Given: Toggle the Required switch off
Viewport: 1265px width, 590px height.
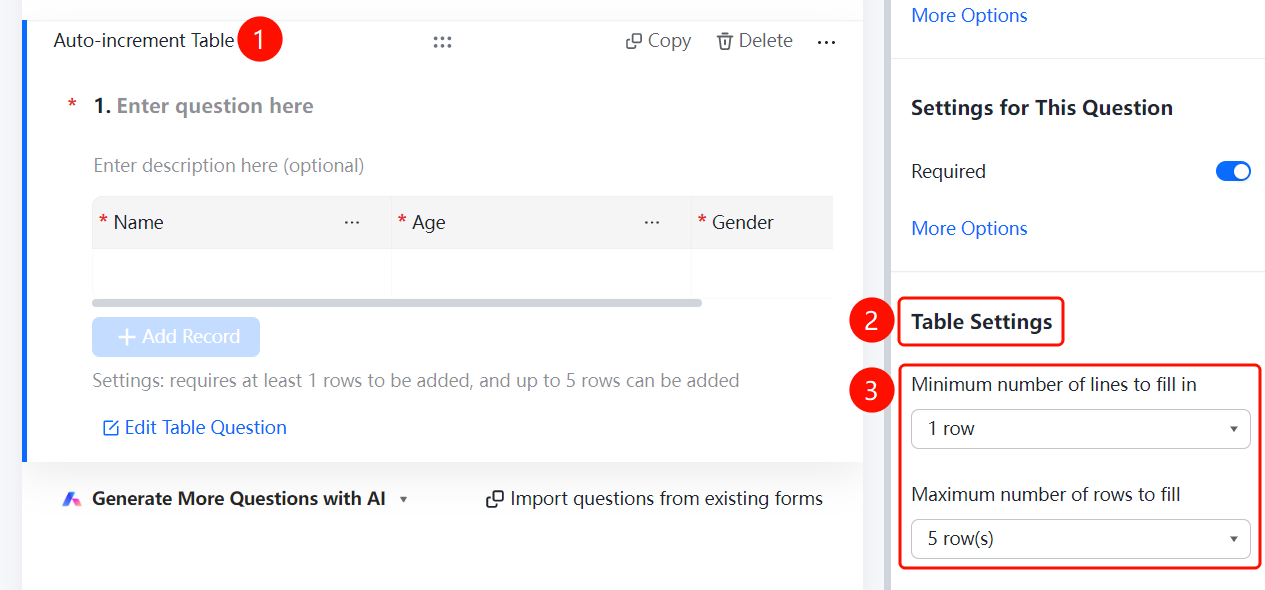Looking at the screenshot, I should coord(1233,172).
